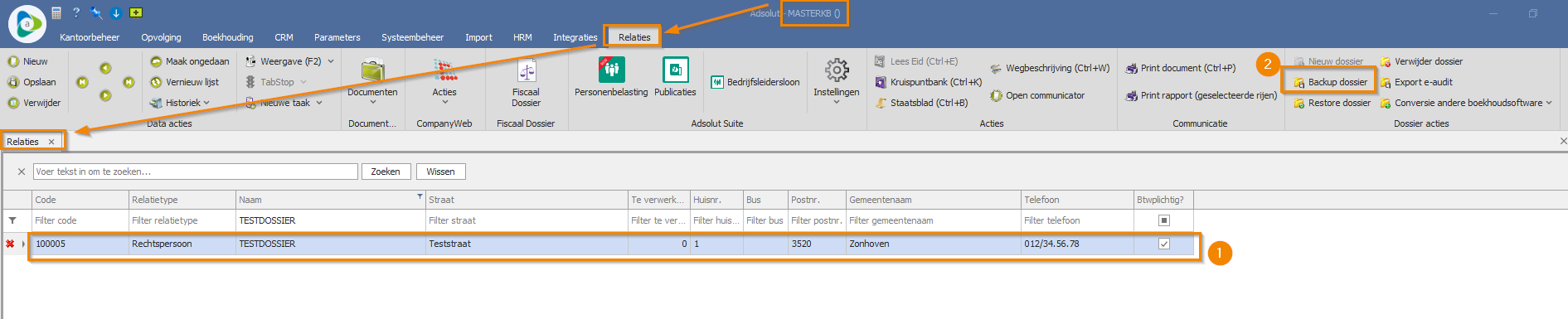The height and width of the screenshot is (319, 1568).
Task: Toggle Btwplichtig checkbox in TESTDOSSIER row
Action: click(x=1163, y=244)
